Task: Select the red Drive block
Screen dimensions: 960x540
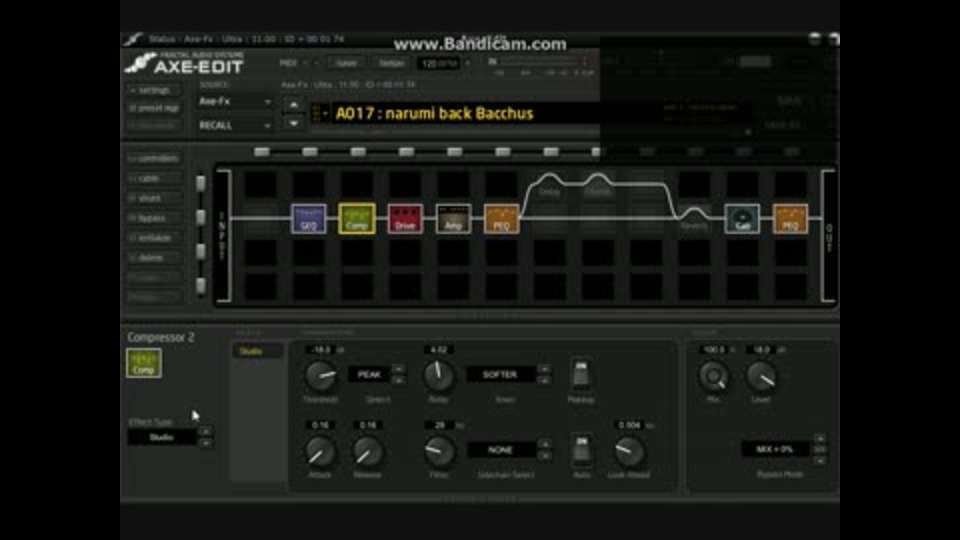Action: [405, 219]
